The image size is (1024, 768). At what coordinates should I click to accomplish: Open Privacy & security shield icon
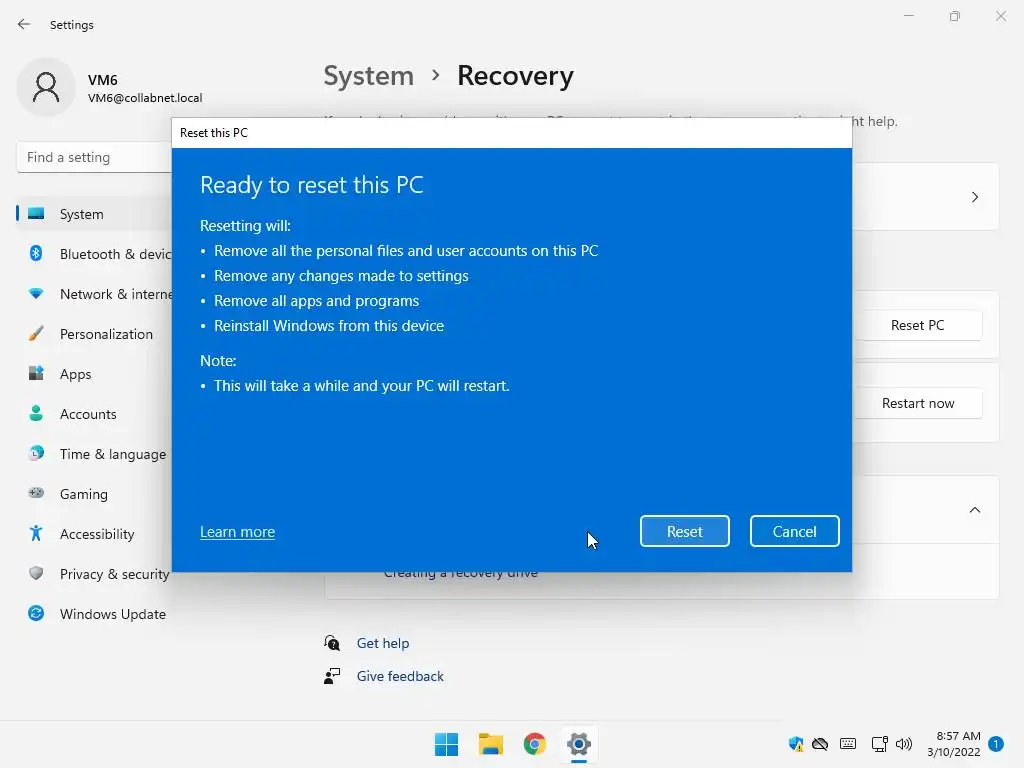coord(36,573)
